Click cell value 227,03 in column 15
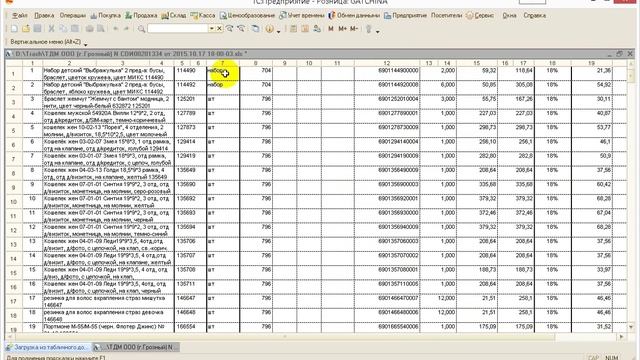Image resolution: width=640 pixels, height=360 pixels. click(x=477, y=116)
